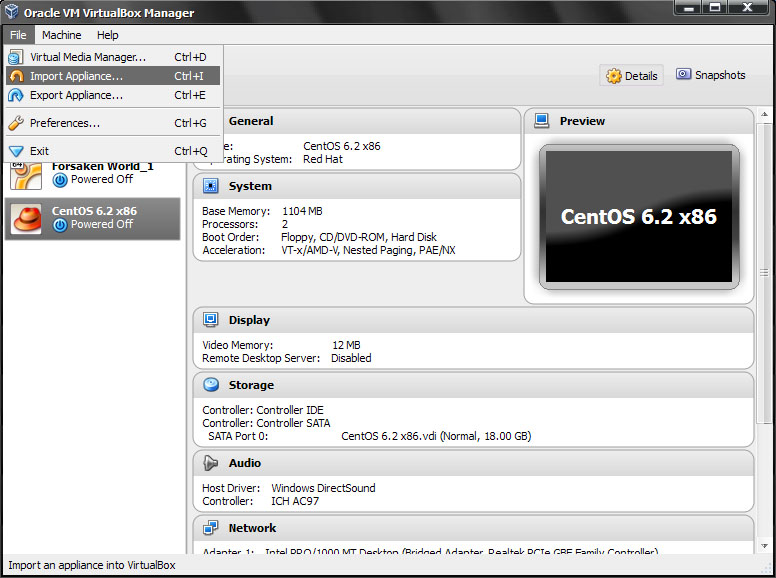The image size is (776, 578).
Task: Click the Audio speaker icon
Action: (x=211, y=463)
